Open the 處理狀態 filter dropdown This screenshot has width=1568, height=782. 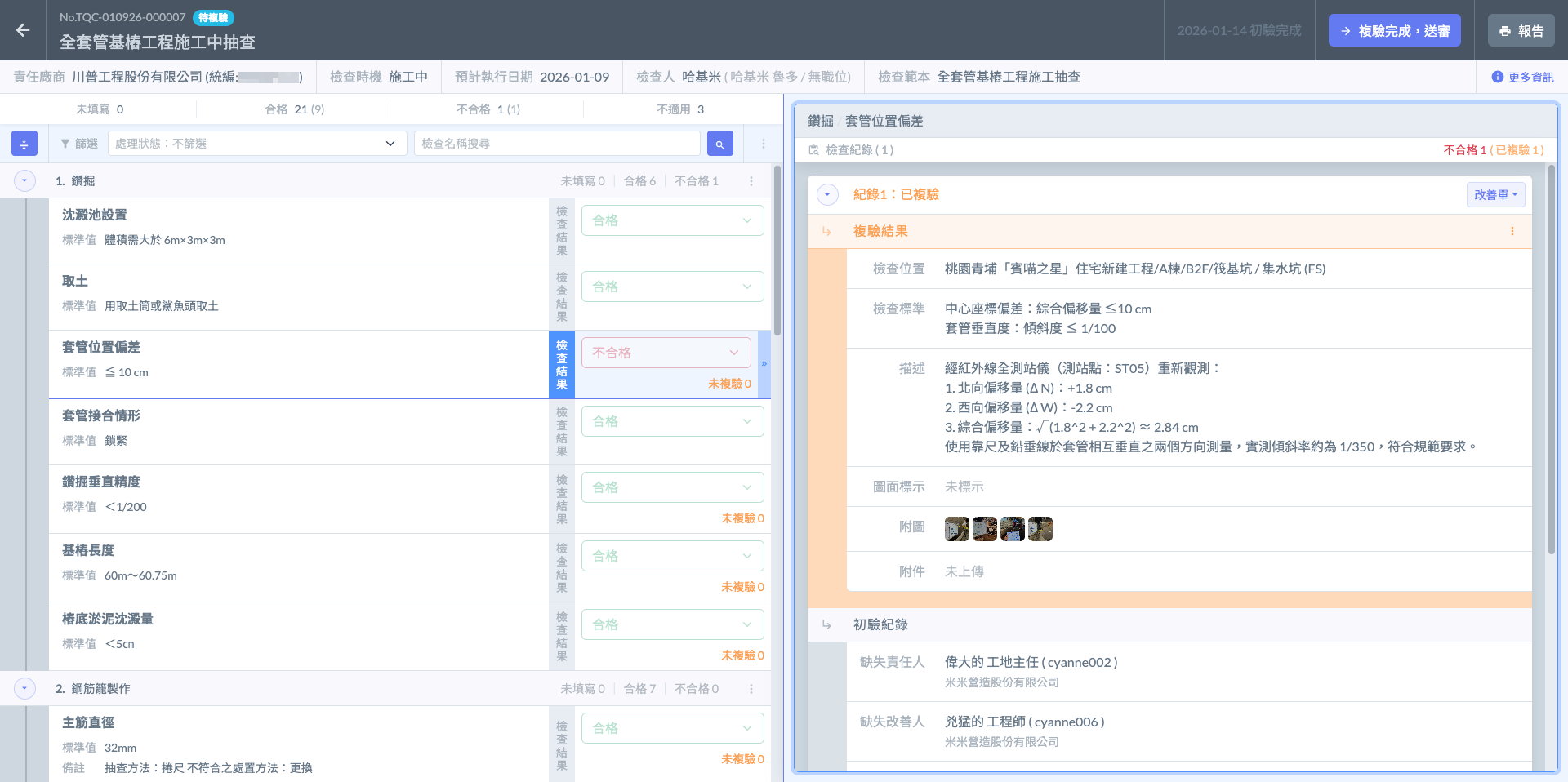[256, 144]
